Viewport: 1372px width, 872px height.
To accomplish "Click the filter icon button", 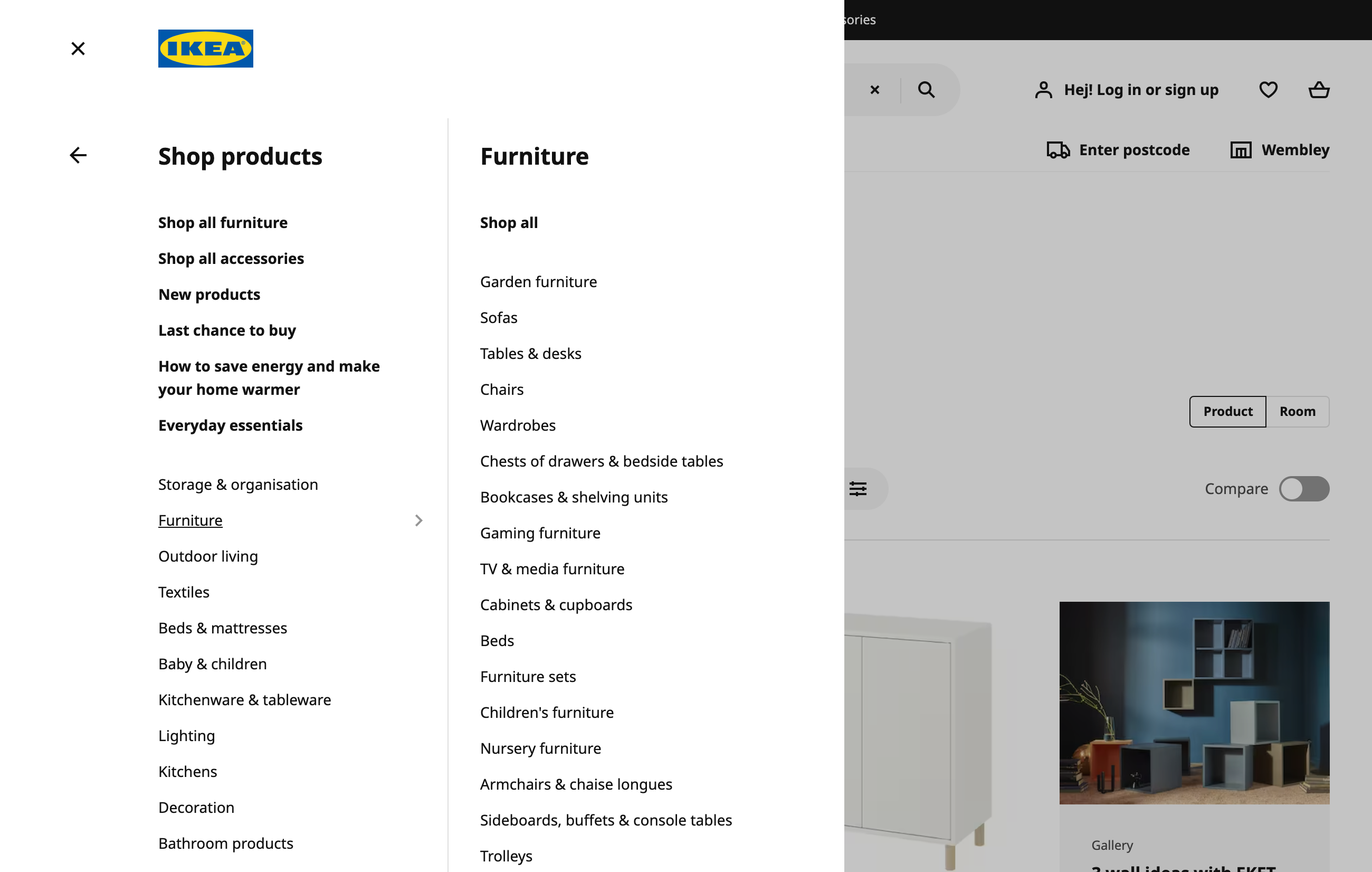I will pyautogui.click(x=857, y=489).
